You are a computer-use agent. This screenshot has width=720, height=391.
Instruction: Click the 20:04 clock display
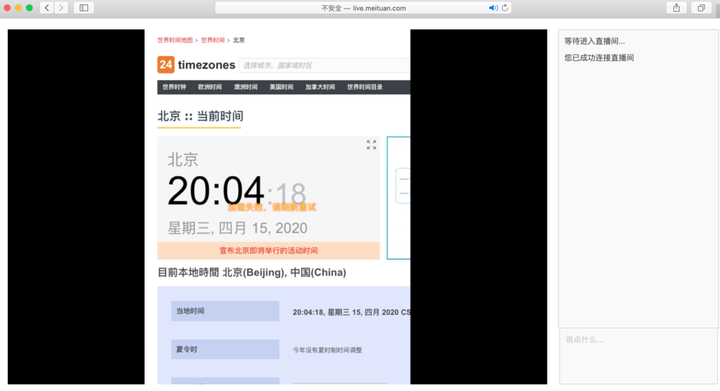[x=216, y=191]
